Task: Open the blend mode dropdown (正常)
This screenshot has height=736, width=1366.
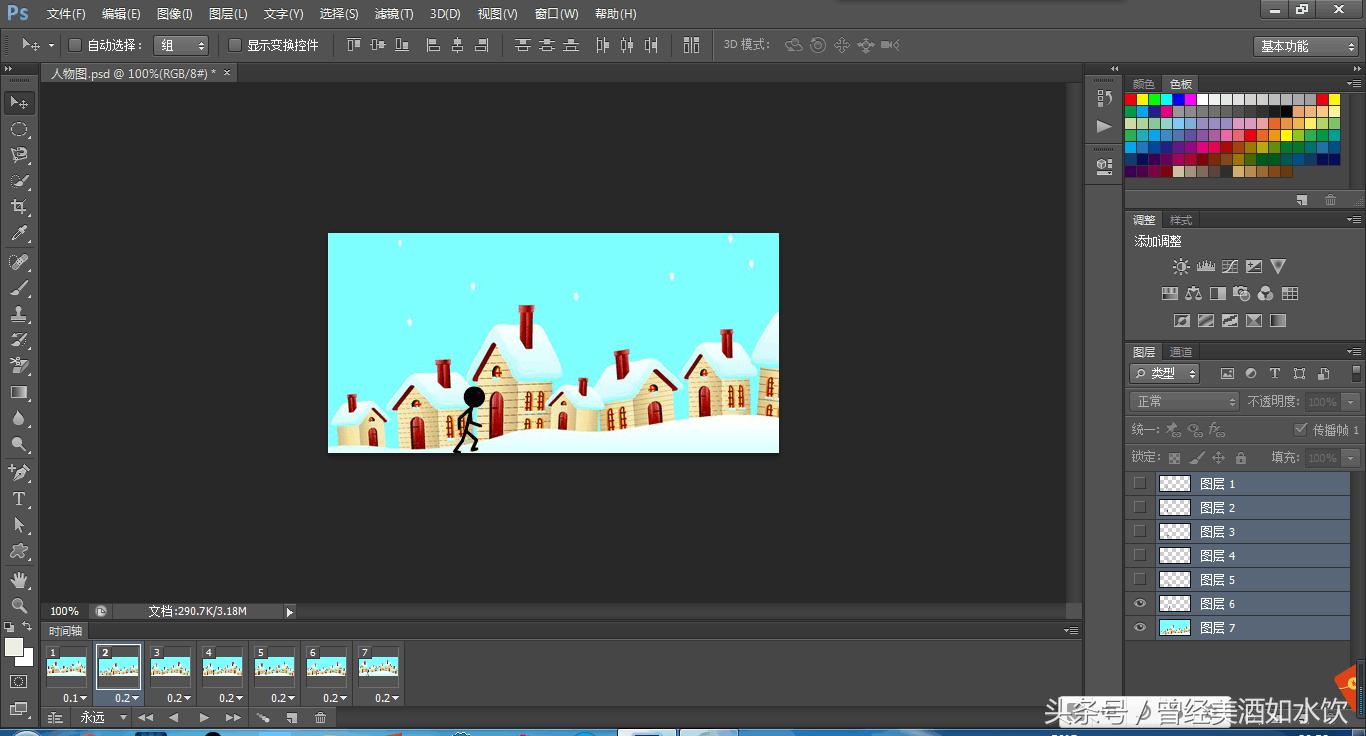Action: (x=1184, y=401)
